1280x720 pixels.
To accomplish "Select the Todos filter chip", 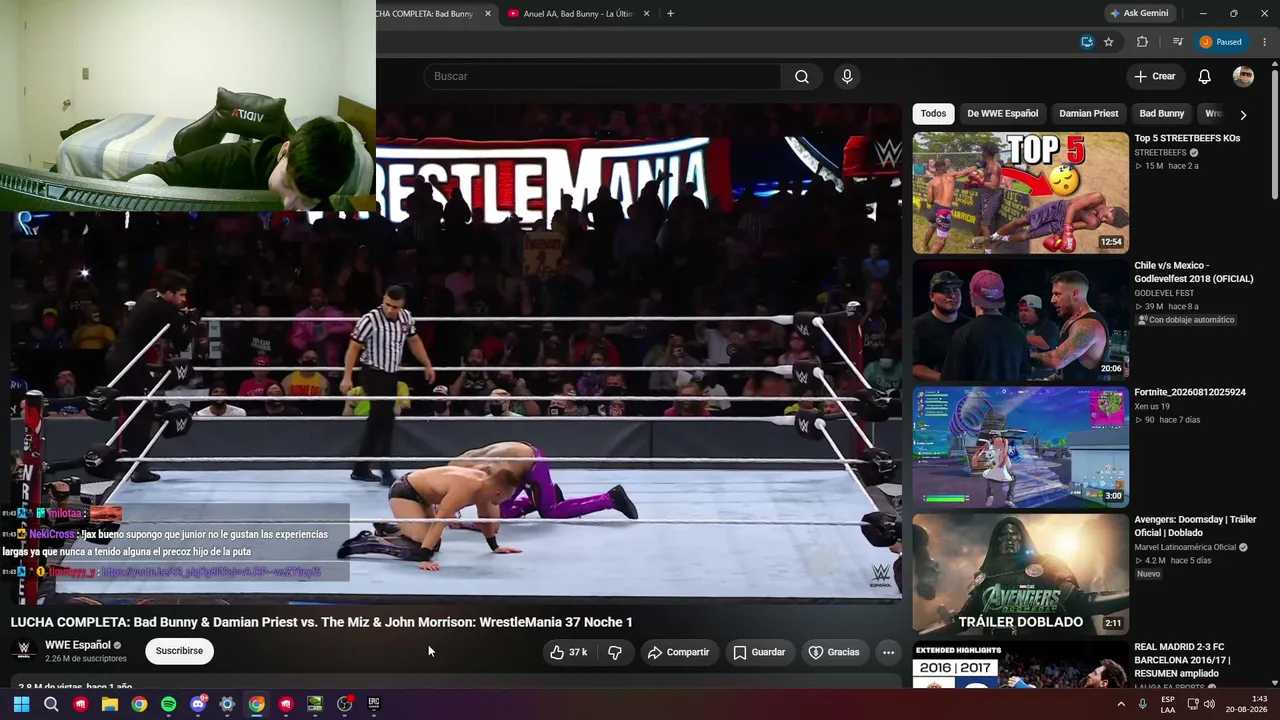I will click(933, 114).
